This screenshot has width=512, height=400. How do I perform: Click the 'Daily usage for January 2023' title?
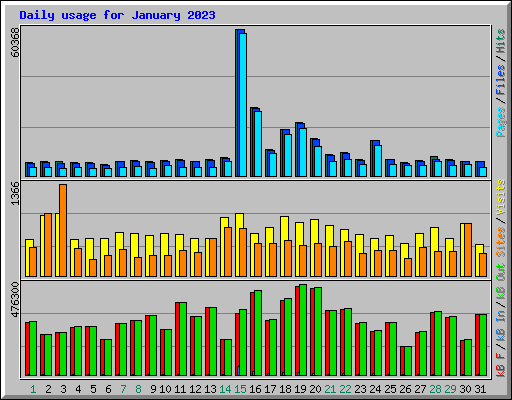click(117, 15)
